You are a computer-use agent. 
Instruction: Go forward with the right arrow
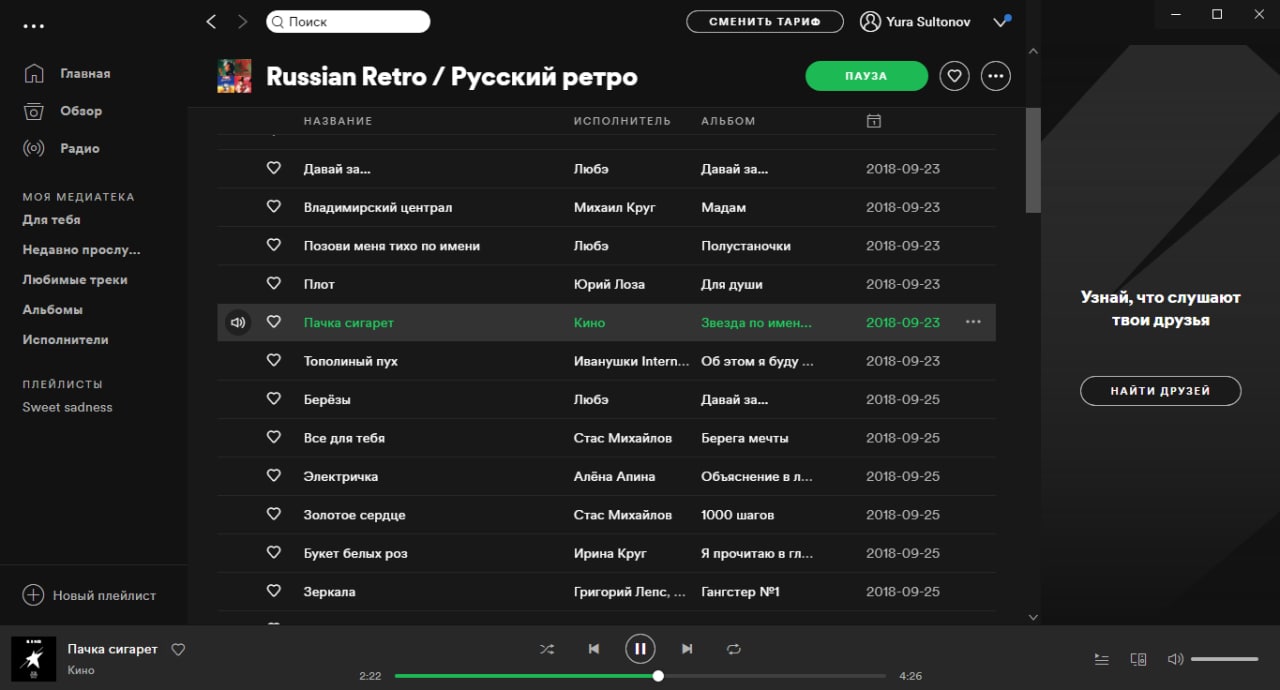tap(242, 21)
